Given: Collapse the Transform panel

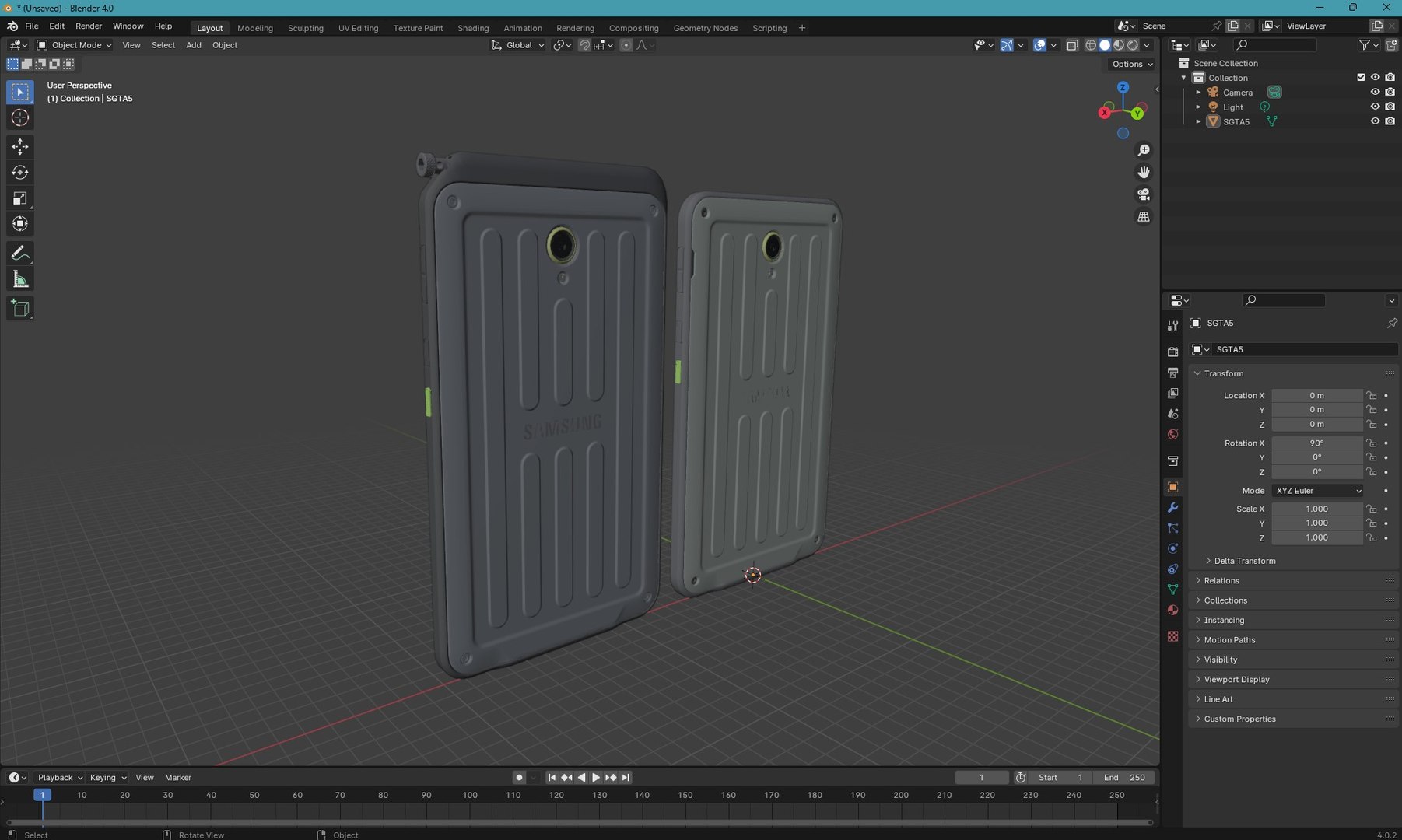Looking at the screenshot, I should pos(1223,374).
